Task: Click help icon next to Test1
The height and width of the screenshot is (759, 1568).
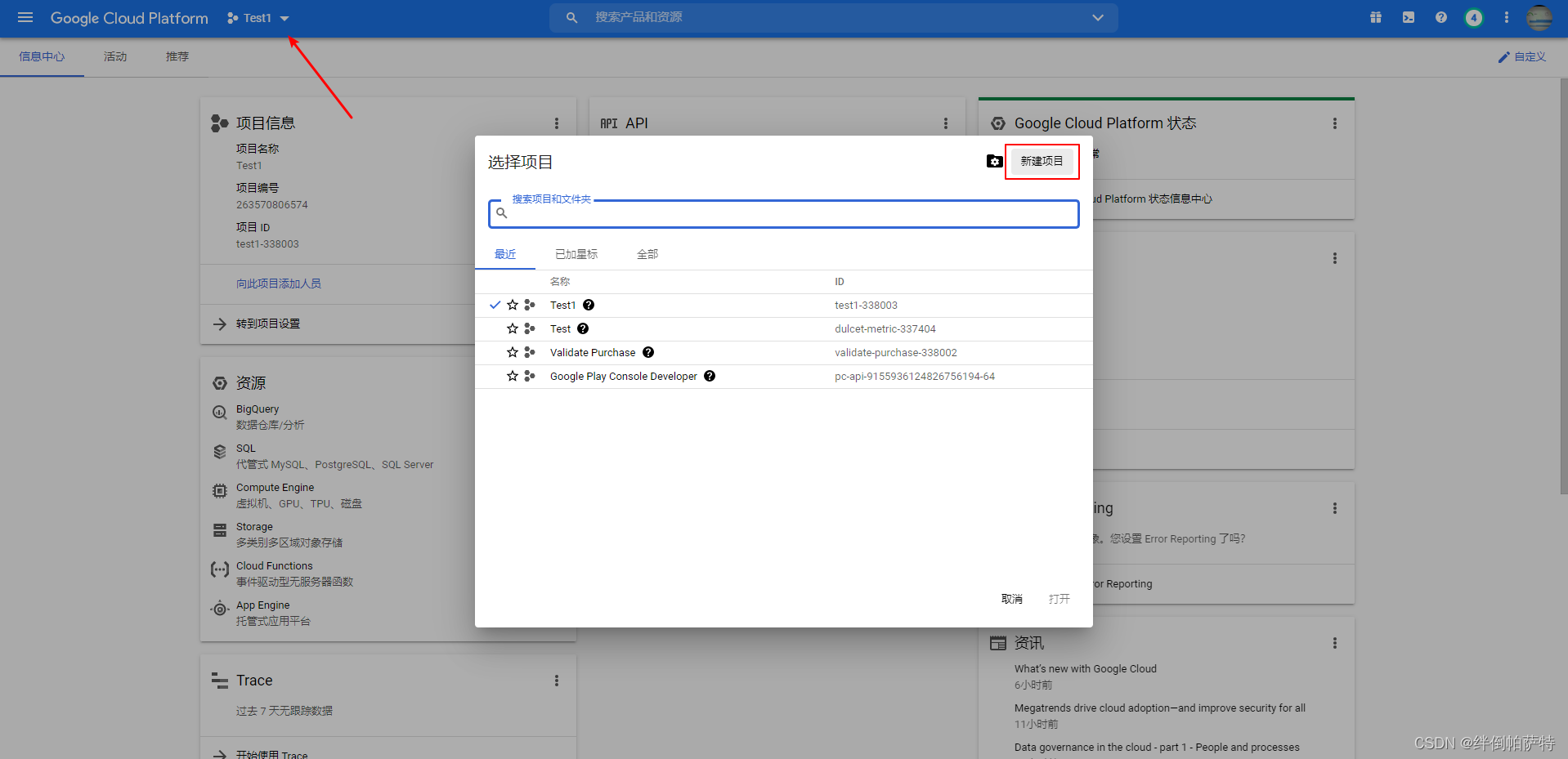Action: pyautogui.click(x=589, y=305)
